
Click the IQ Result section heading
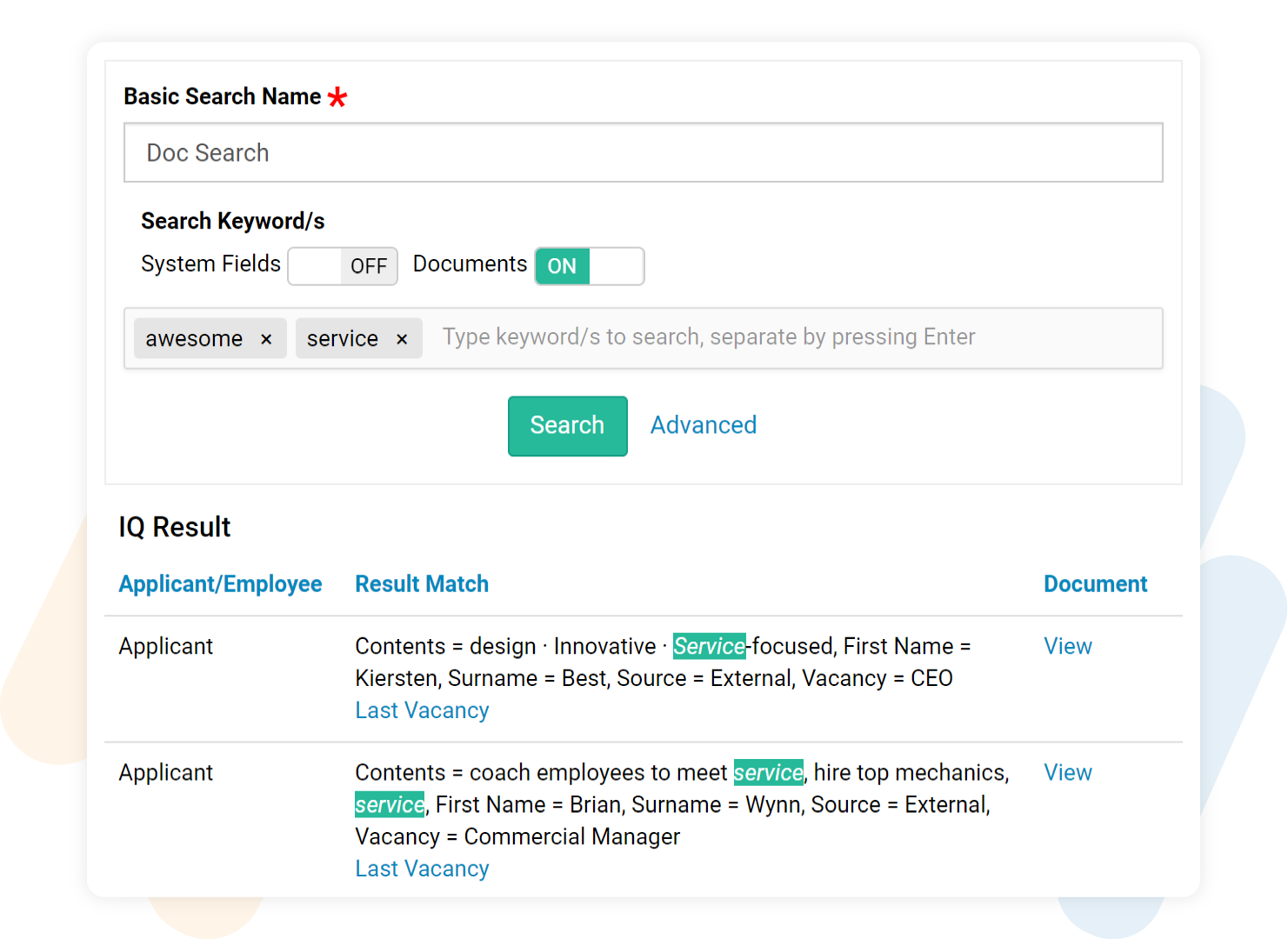[x=174, y=527]
